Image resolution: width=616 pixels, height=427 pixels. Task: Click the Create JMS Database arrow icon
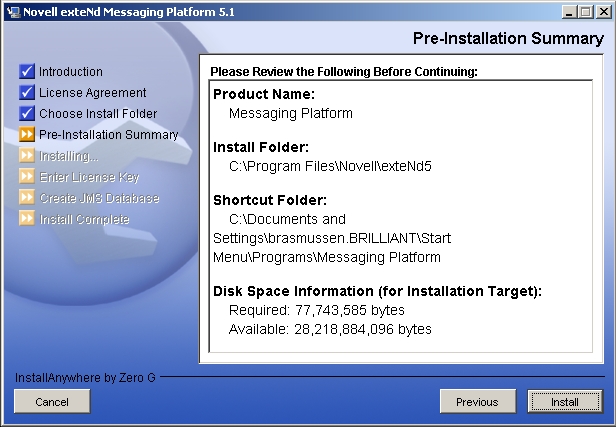[x=27, y=198]
